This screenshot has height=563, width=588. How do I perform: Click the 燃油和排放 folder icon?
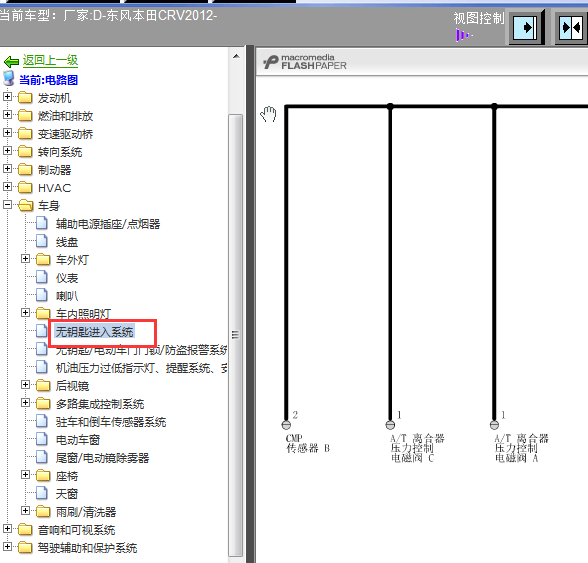click(x=25, y=116)
